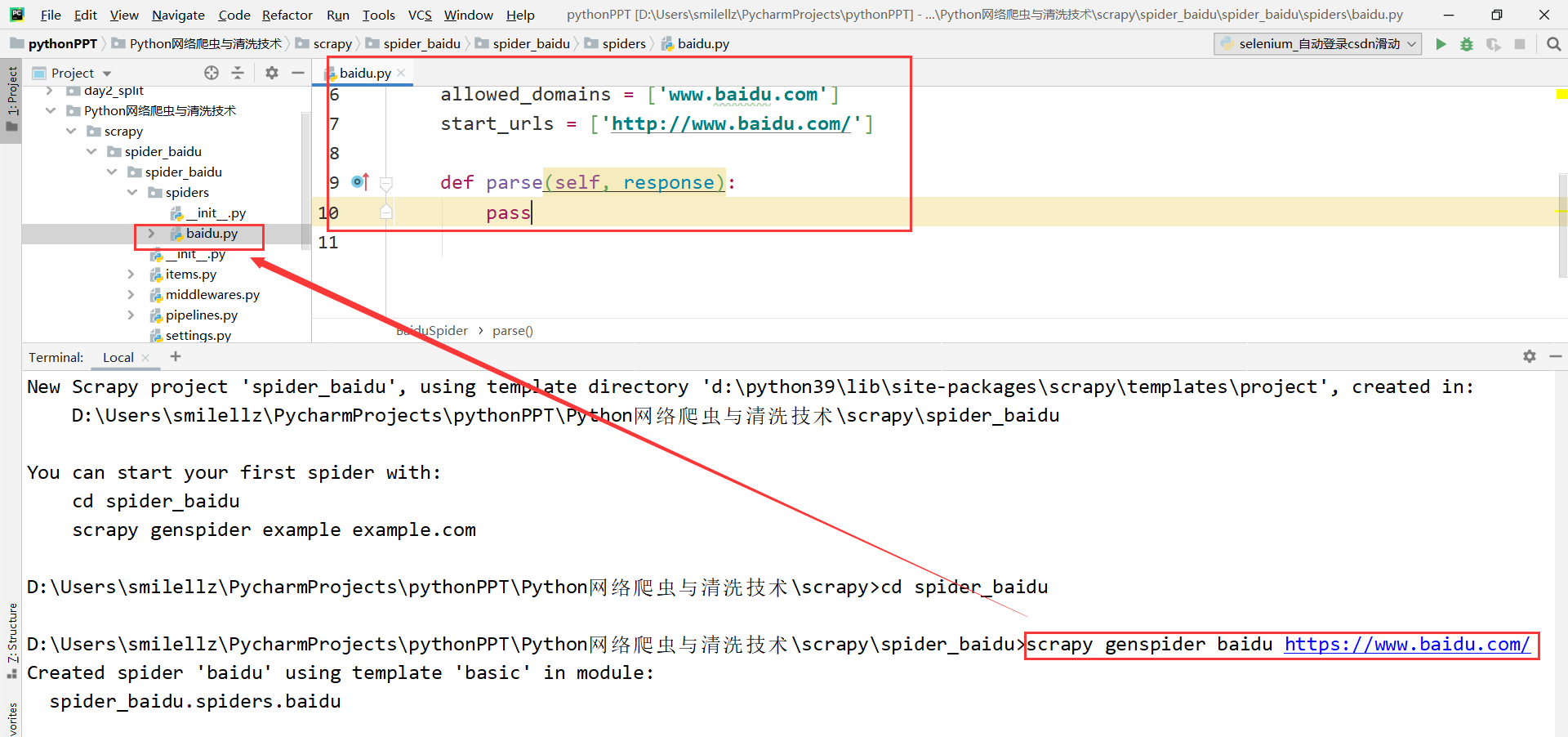Open the Window menu
Image resolution: width=1568 pixels, height=737 pixels.
[469, 15]
